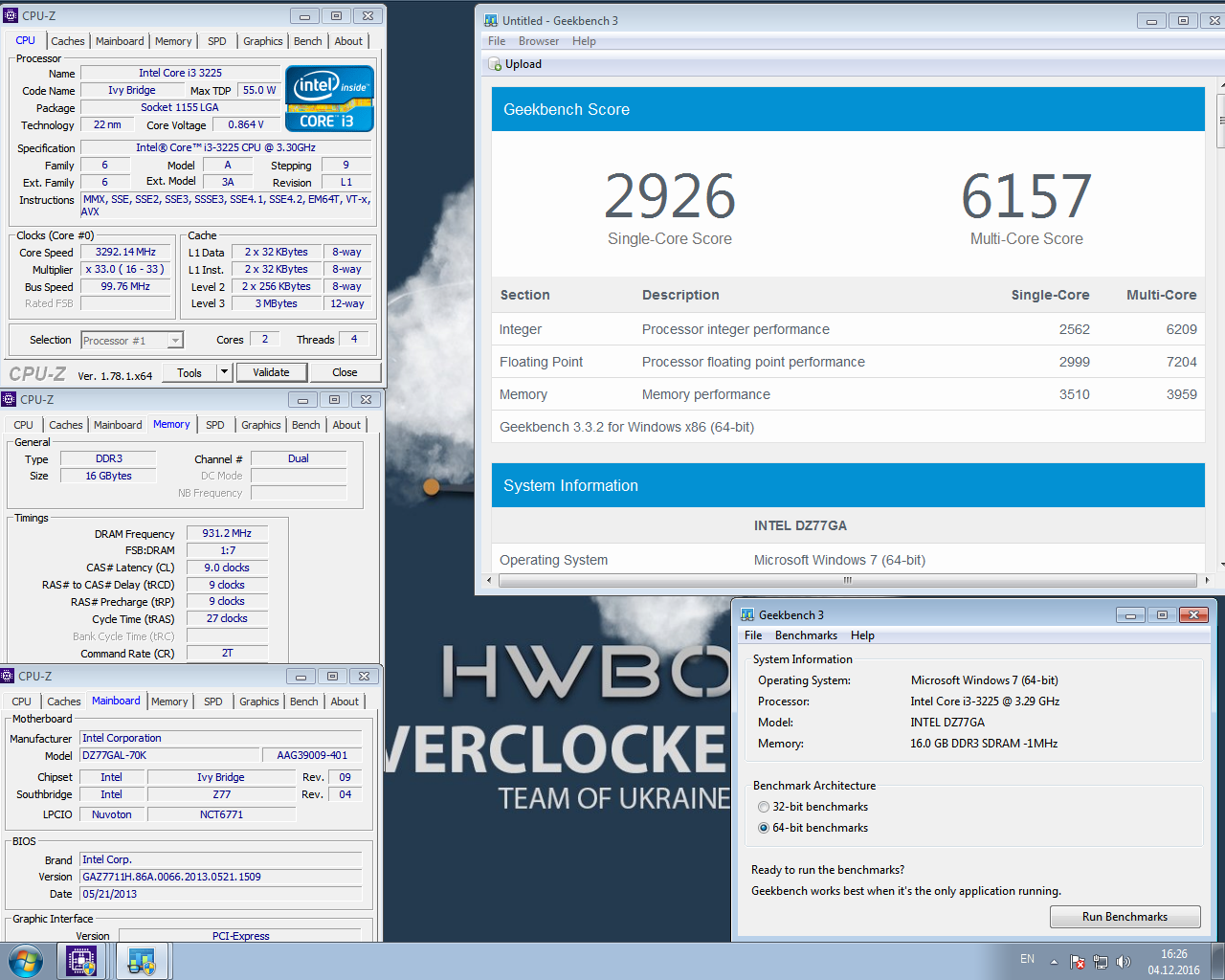Open the Caches tab in the Processor CPU-Z window
This screenshot has height=980, width=1225.
68,41
